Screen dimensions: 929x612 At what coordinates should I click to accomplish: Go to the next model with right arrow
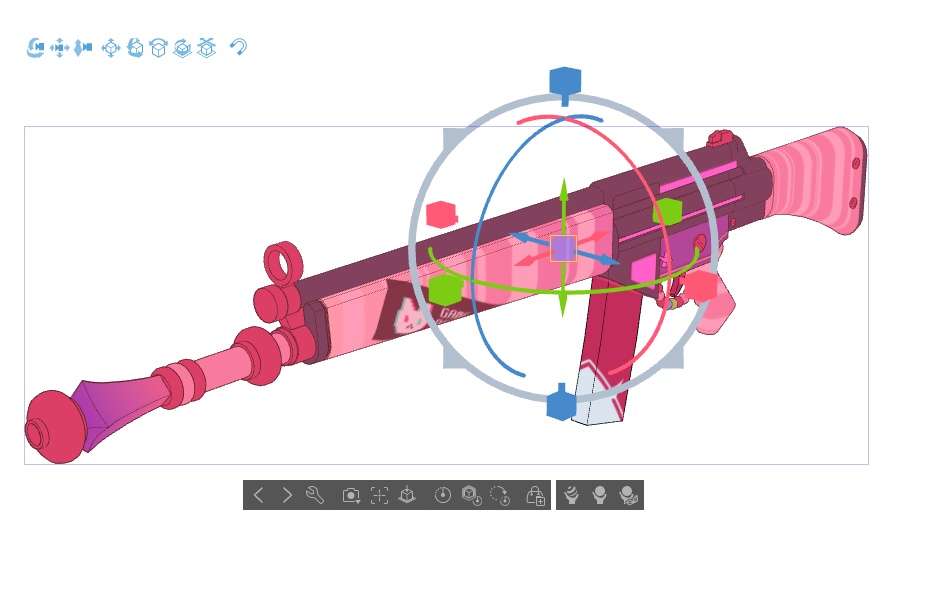287,495
